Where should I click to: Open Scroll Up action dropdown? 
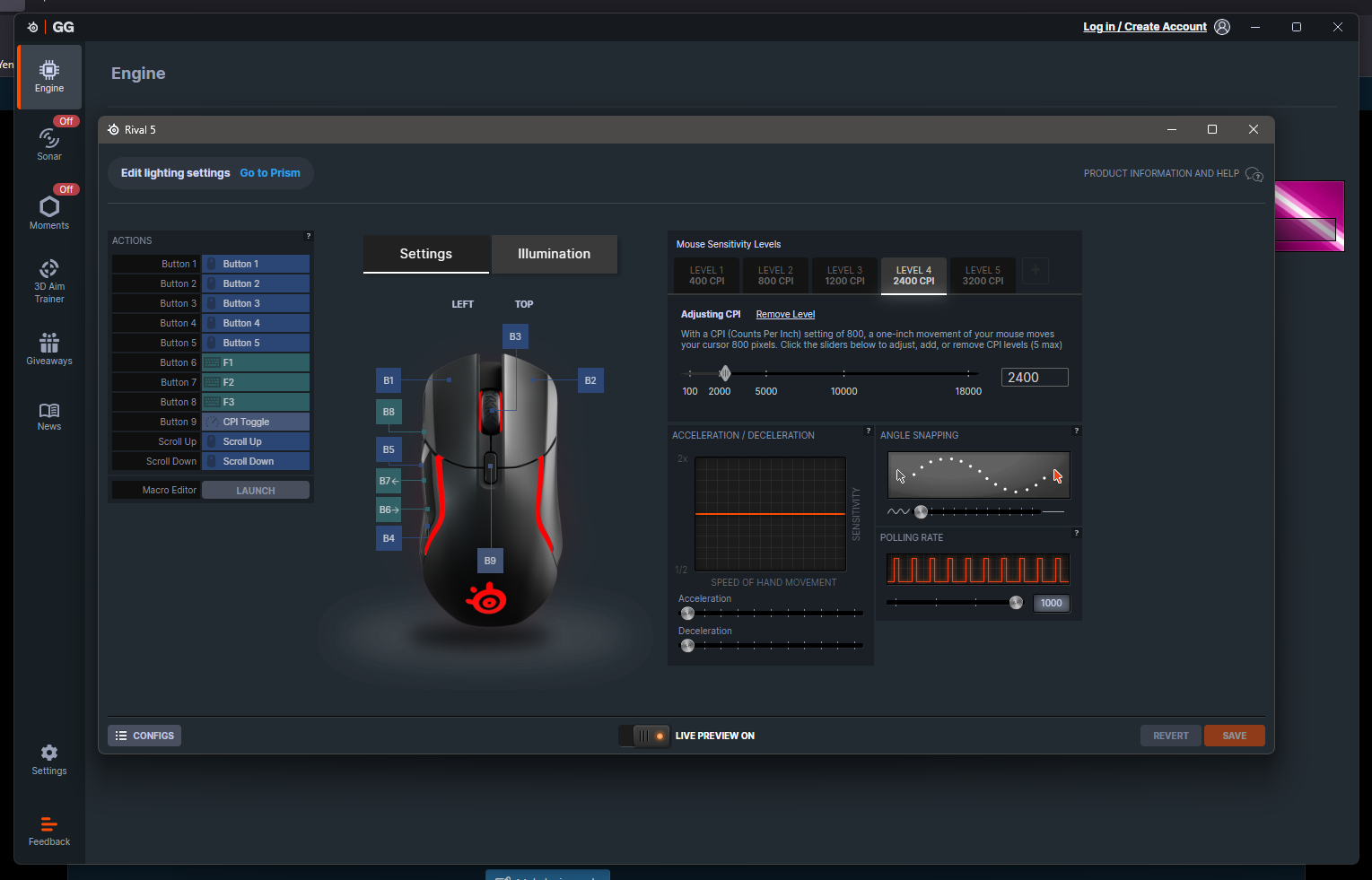(256, 441)
